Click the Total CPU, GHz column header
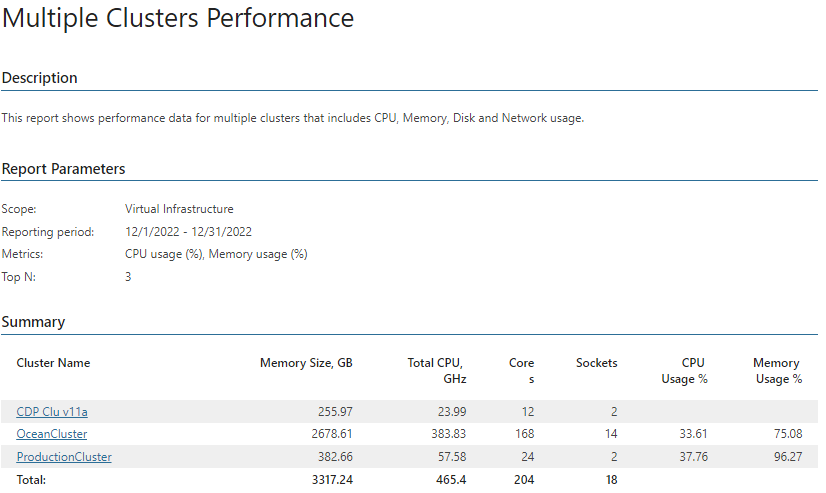Screen dimensions: 826x493 pyautogui.click(x=437, y=371)
